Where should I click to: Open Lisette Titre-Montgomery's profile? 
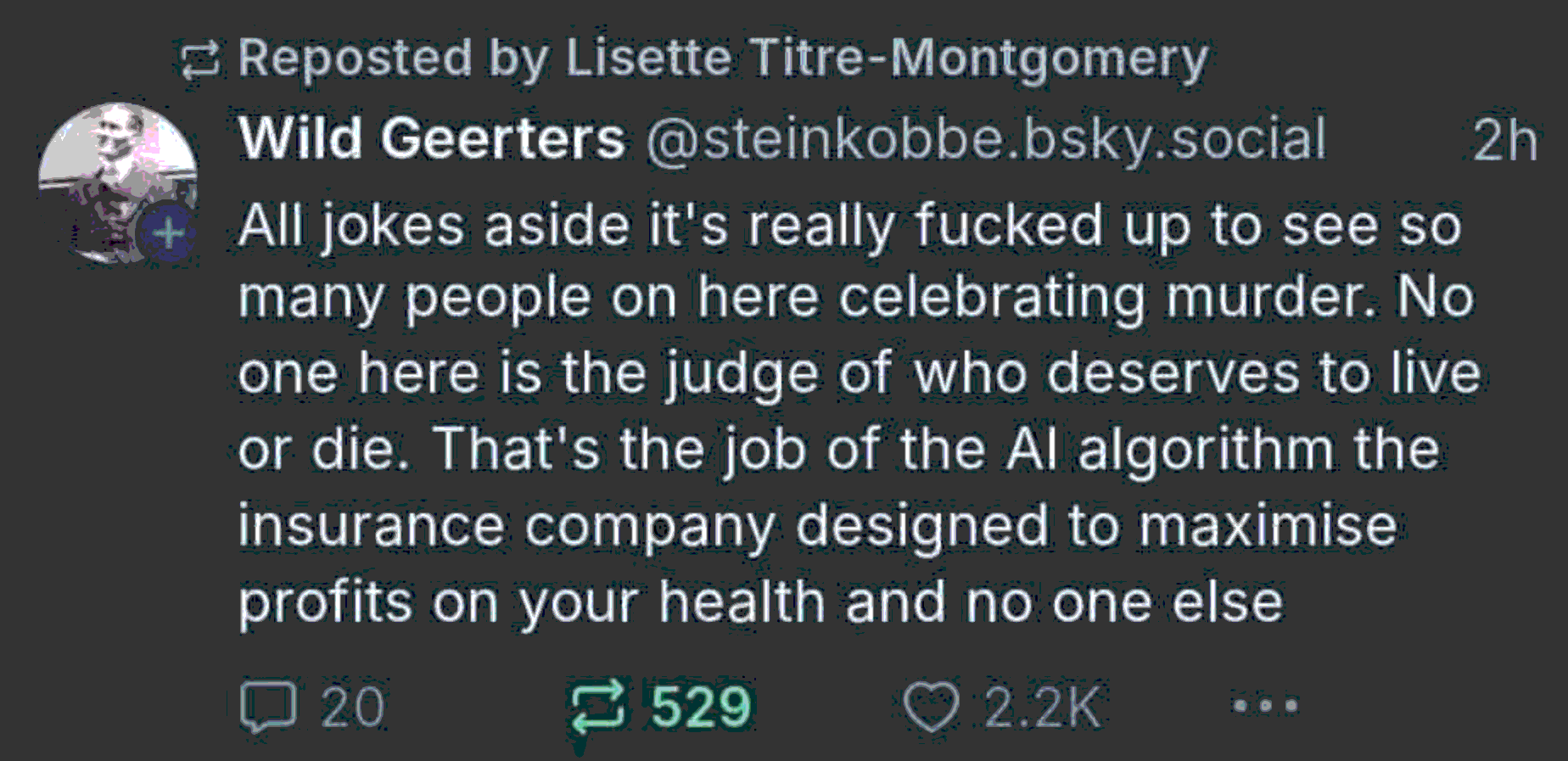pyautogui.click(x=886, y=58)
